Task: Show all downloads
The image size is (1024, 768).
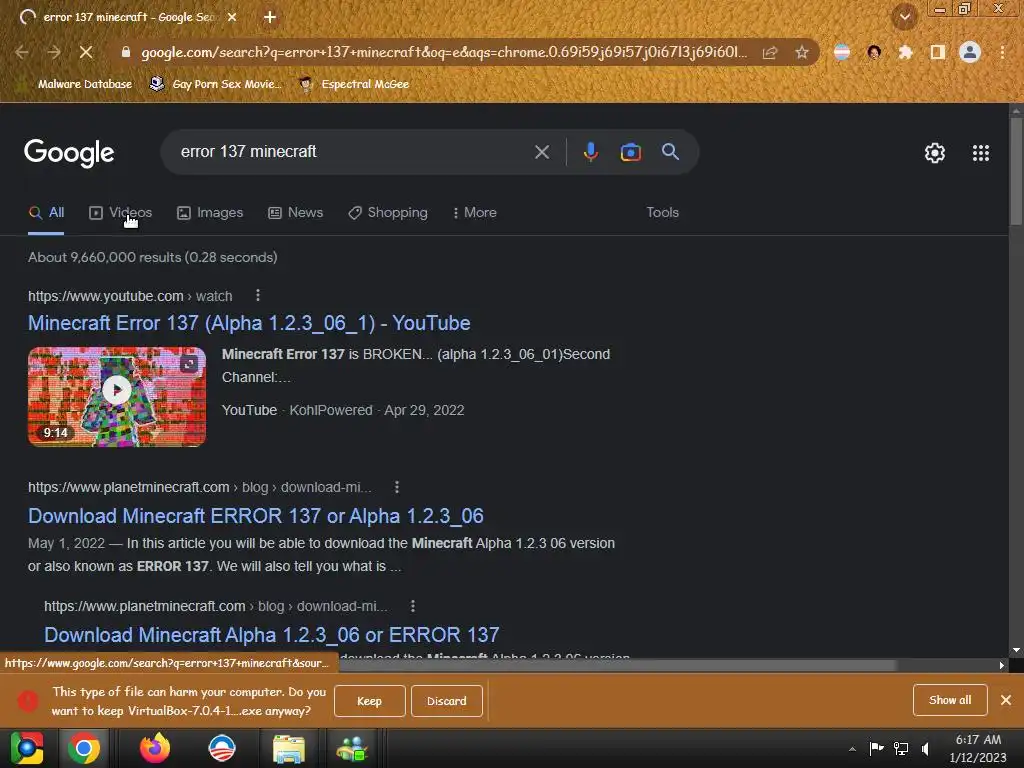Action: (950, 700)
